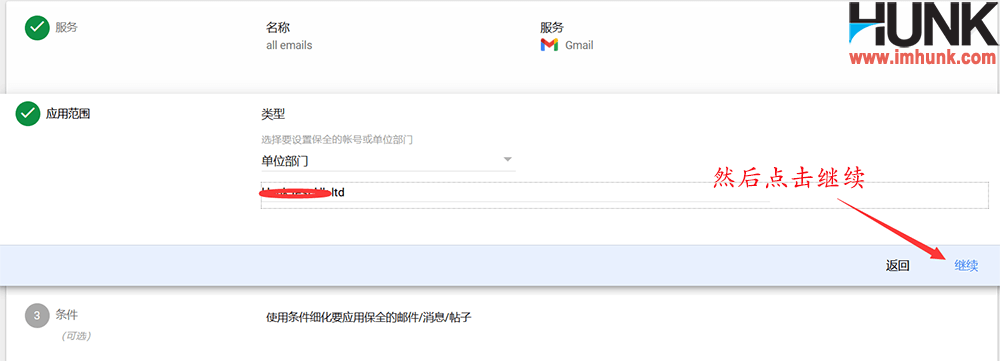Click the organizational unit input field ending in ltd
This screenshot has height=361, width=1000.
[515, 192]
